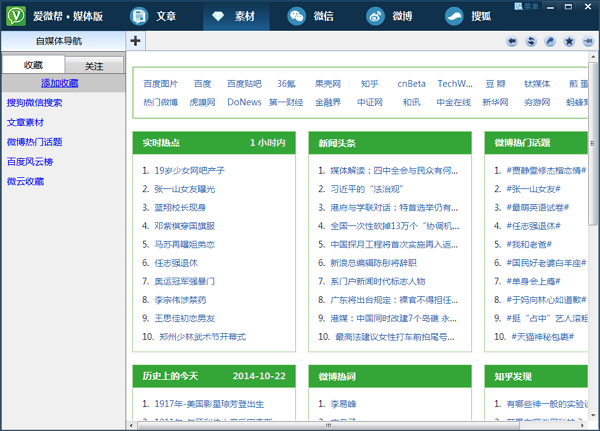Open 文章素材 favorite
Screen dimensions: 600x431
click(x=25, y=122)
